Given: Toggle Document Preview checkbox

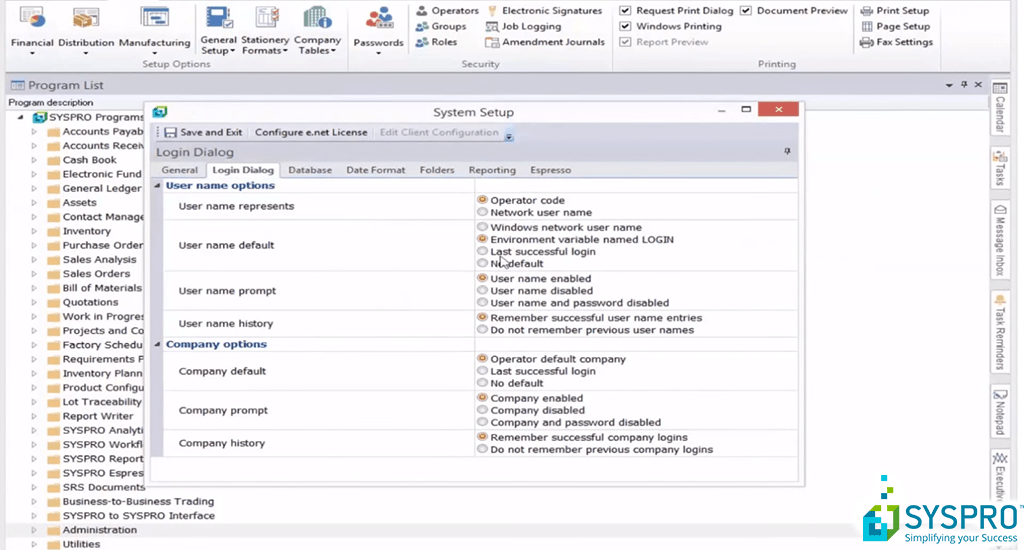Looking at the screenshot, I should coord(746,10).
